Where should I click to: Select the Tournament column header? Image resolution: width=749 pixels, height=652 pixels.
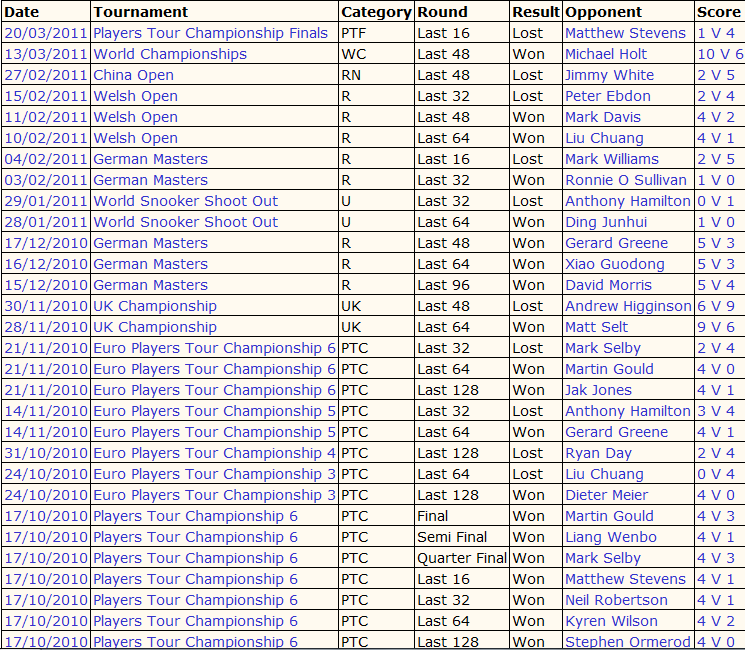[140, 12]
